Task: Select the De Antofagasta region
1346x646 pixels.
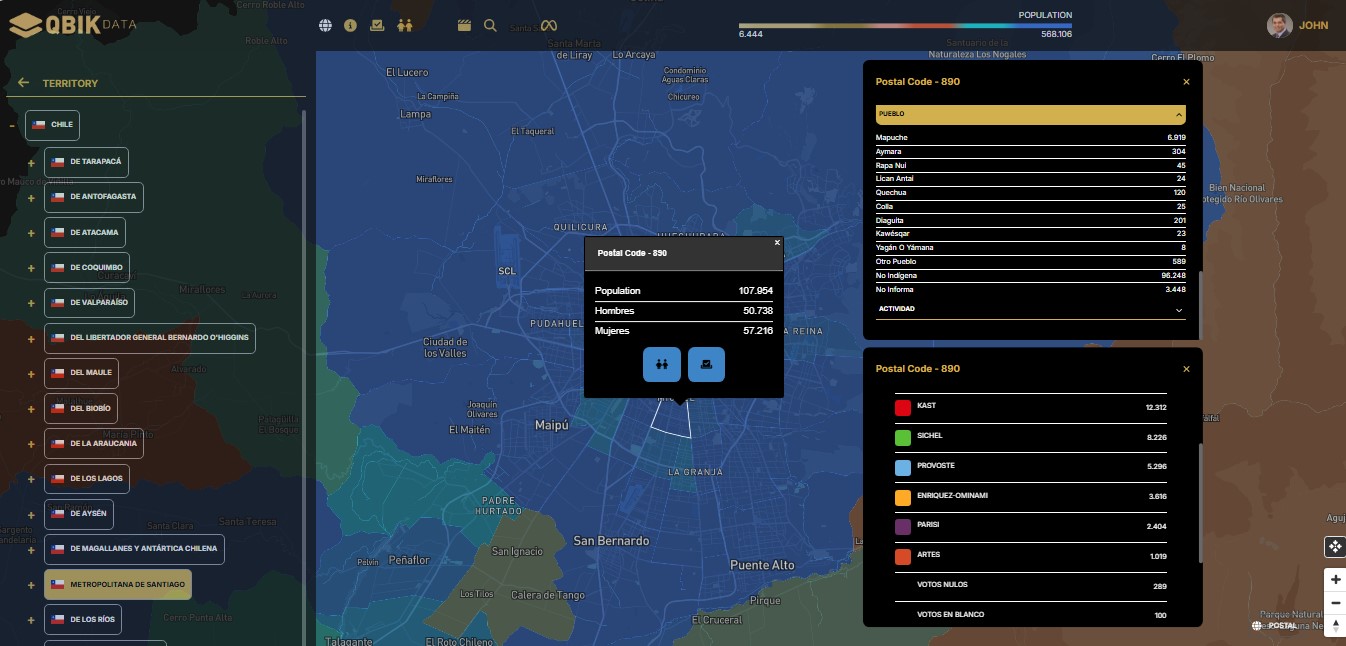Action: click(94, 197)
